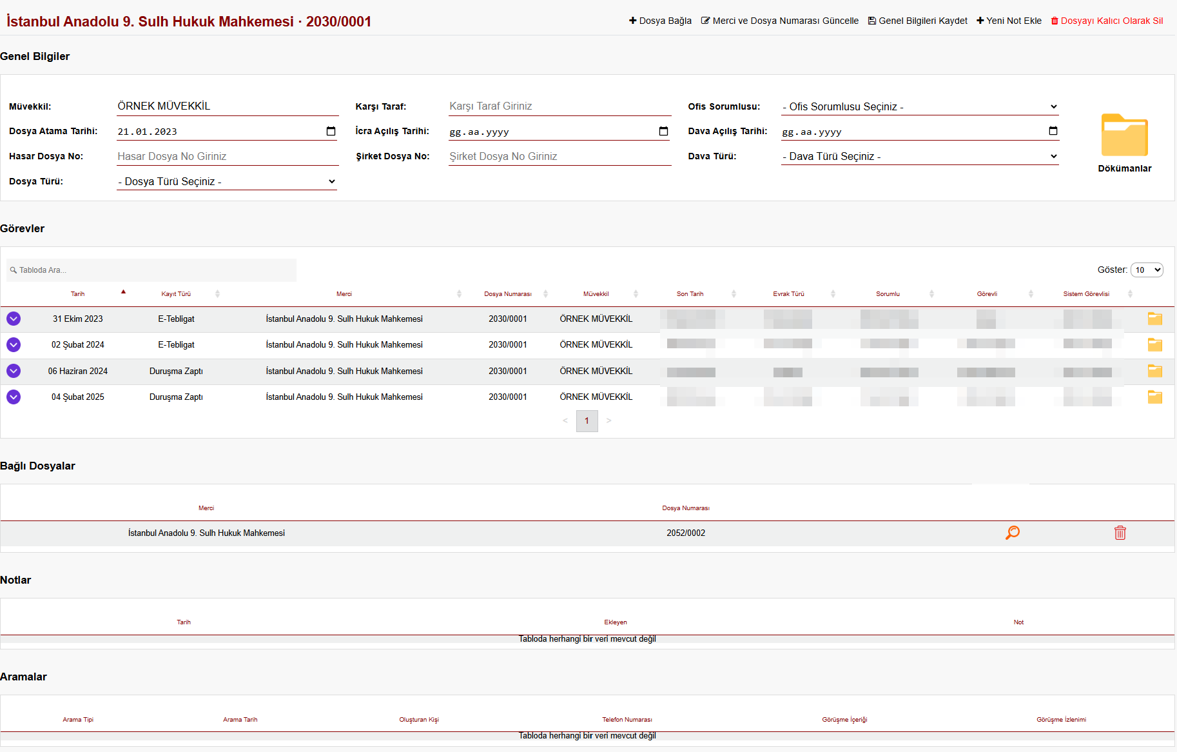
Task: Sort tasks by the Merci column header
Action: click(x=344, y=294)
